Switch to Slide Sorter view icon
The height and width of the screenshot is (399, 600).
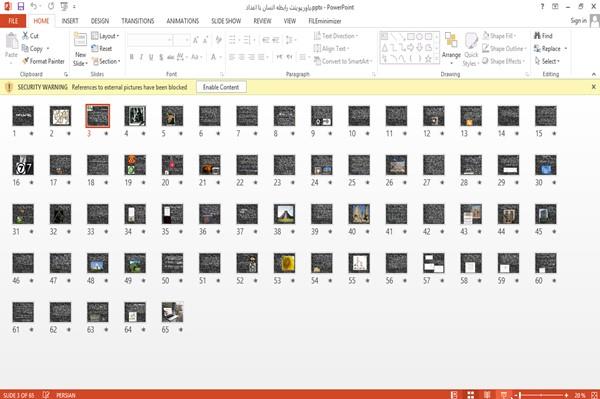click(x=470, y=395)
